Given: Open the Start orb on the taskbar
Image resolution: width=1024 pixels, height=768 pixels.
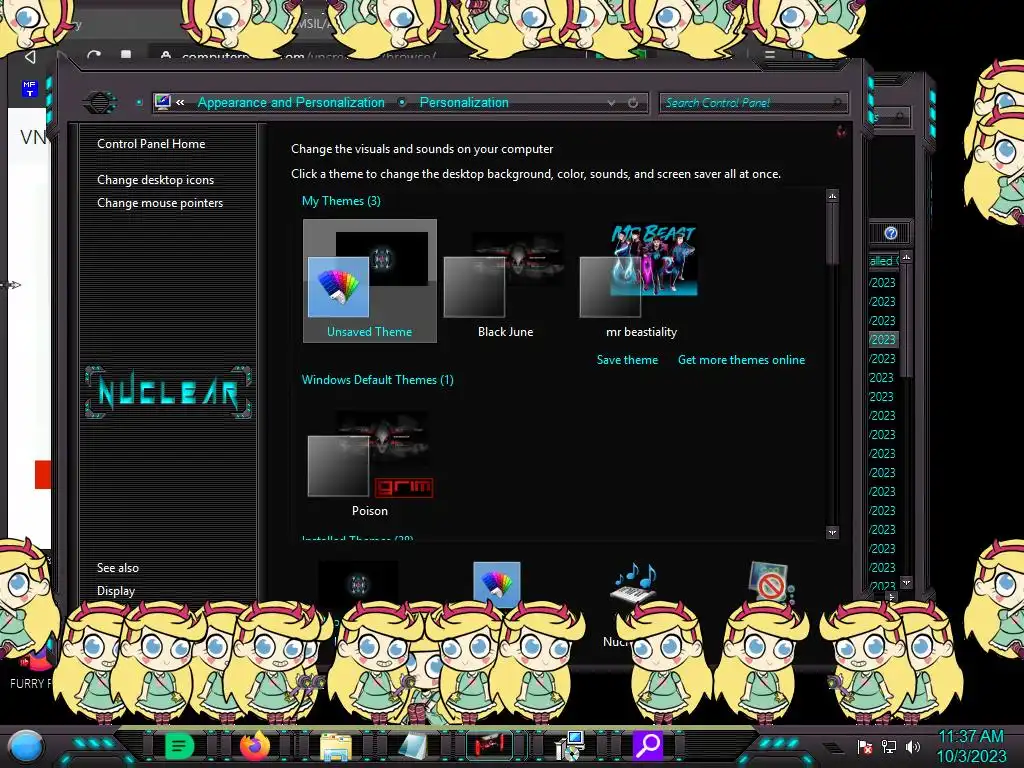Looking at the screenshot, I should tap(26, 746).
